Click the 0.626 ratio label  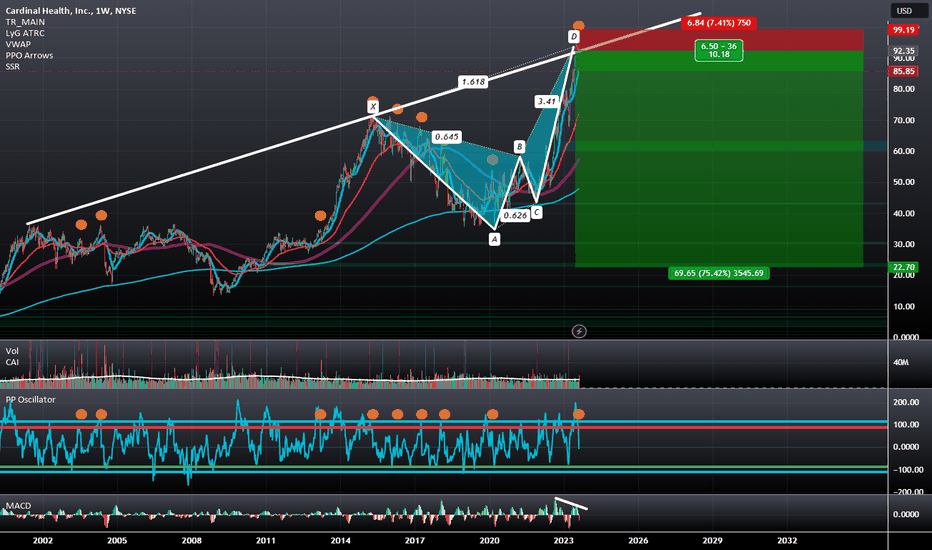515,215
